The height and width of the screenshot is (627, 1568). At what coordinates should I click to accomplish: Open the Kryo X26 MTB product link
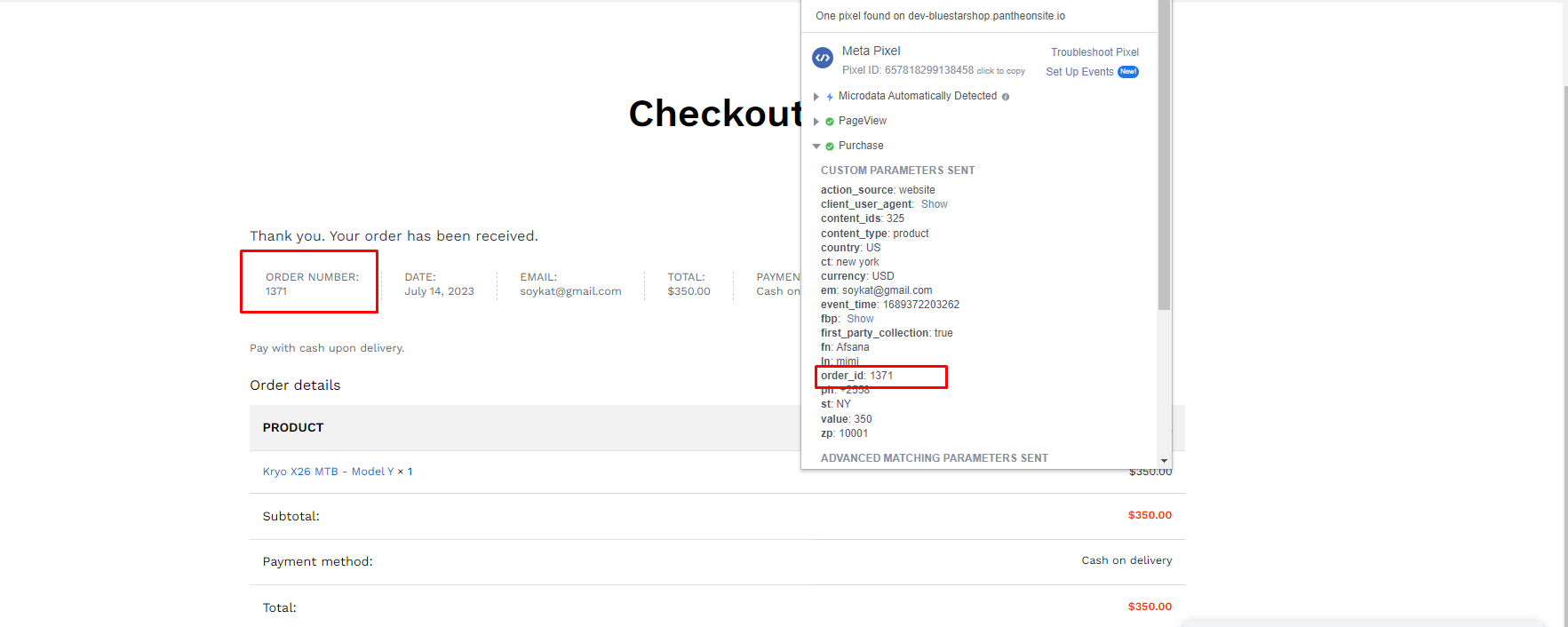[x=300, y=472]
